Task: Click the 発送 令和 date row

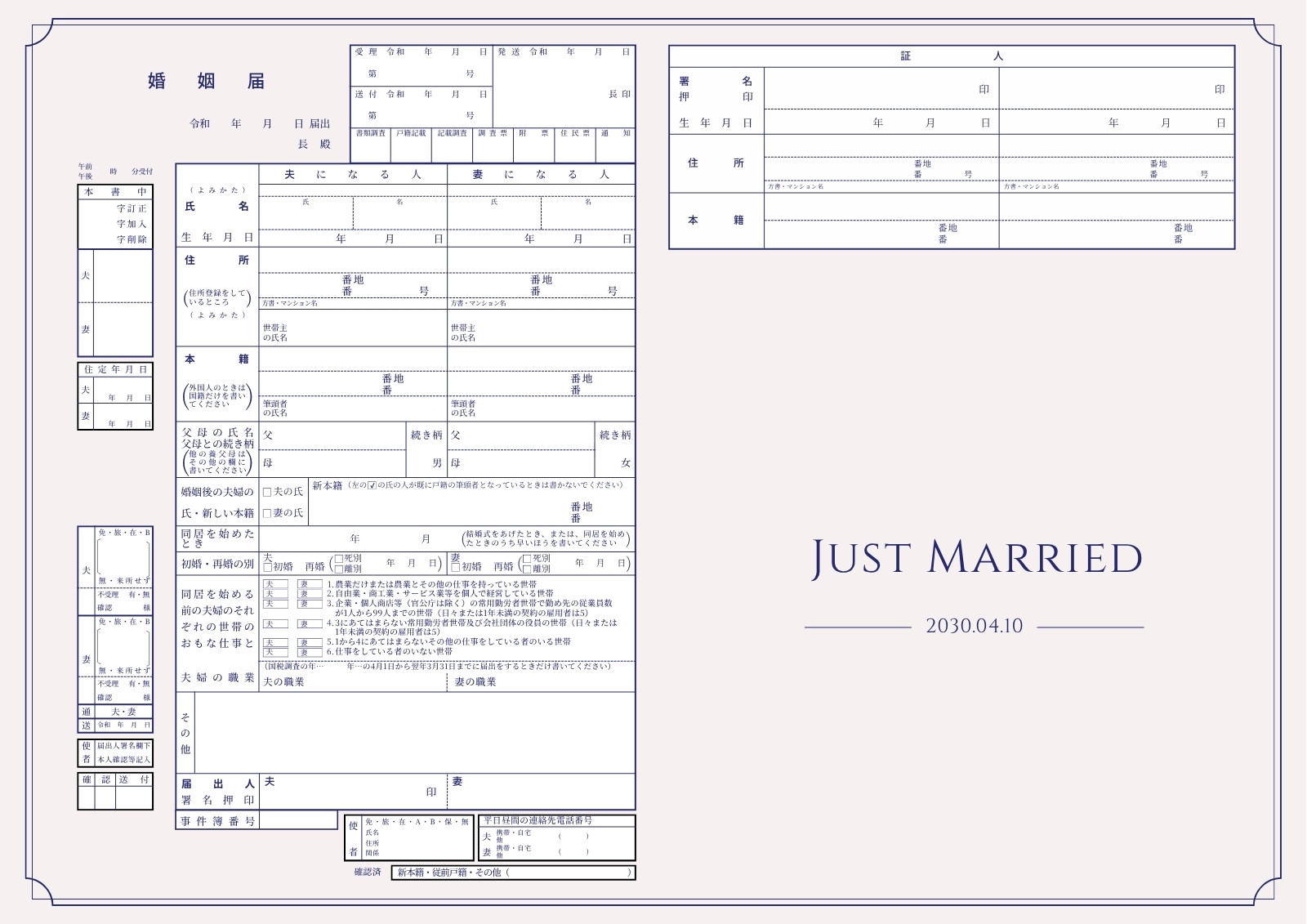Action: (564, 51)
